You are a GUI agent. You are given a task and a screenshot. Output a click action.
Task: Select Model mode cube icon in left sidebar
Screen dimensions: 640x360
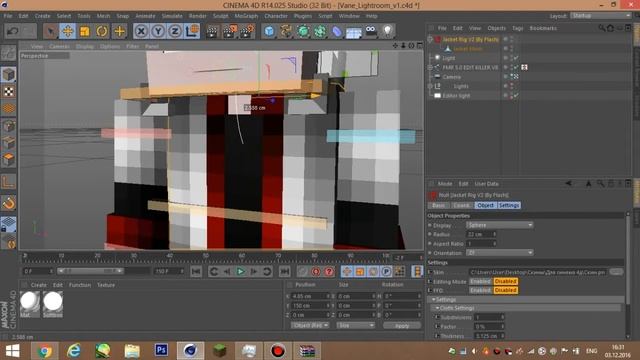(x=9, y=74)
